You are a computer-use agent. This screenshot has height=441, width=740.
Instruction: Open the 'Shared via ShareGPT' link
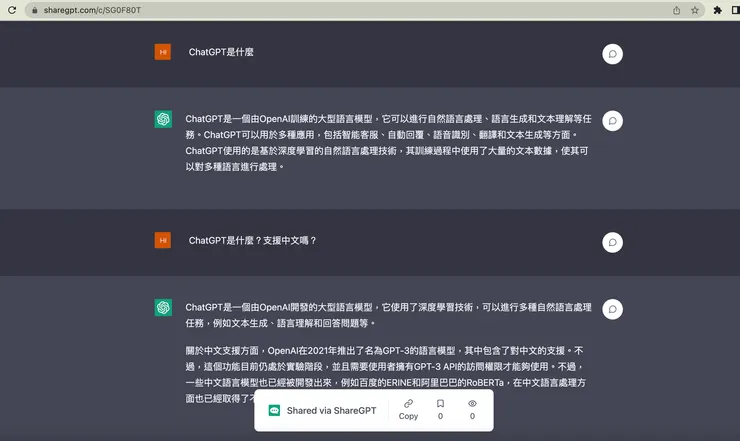click(x=331, y=410)
